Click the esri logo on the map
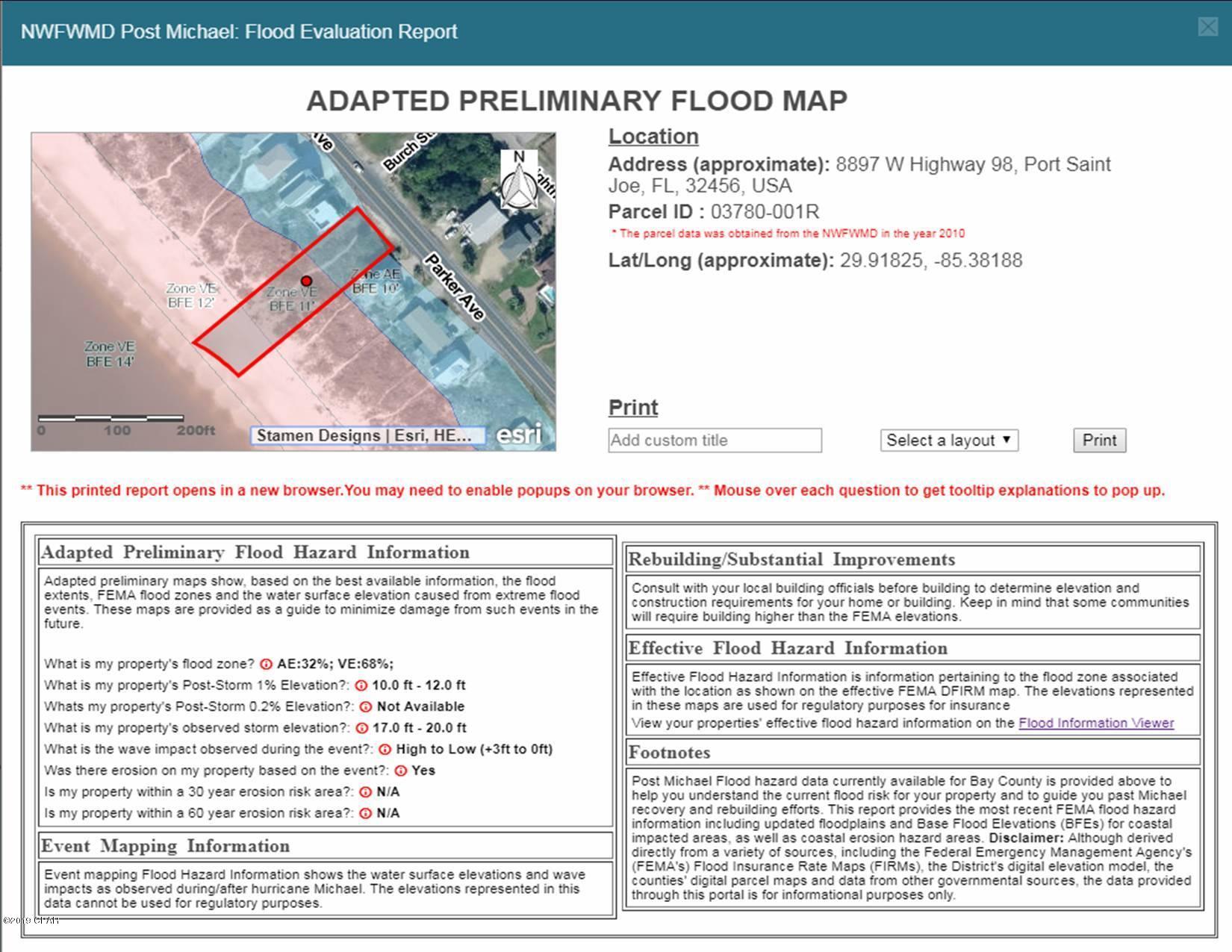The width and height of the screenshot is (1232, 952). pos(519,435)
